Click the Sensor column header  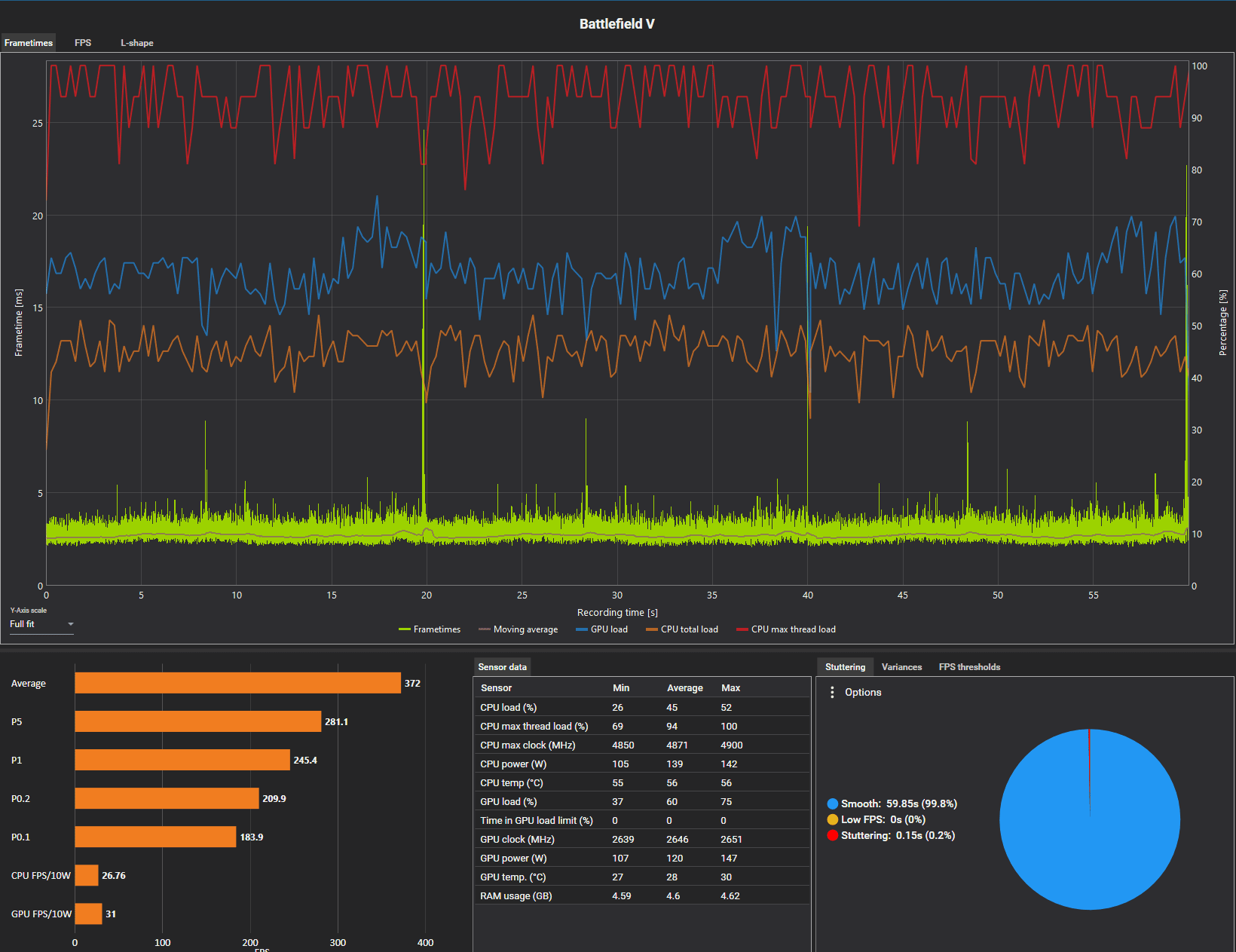496,688
